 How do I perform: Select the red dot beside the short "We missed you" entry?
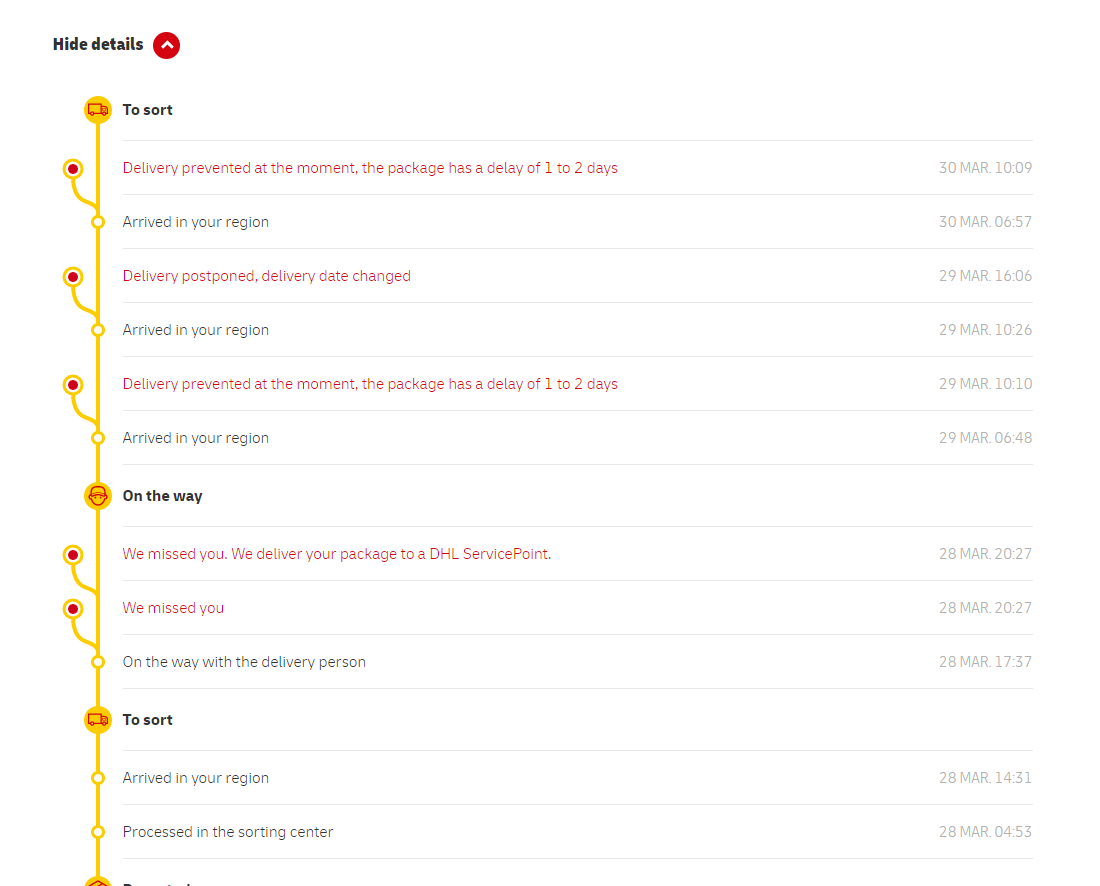click(x=73, y=609)
